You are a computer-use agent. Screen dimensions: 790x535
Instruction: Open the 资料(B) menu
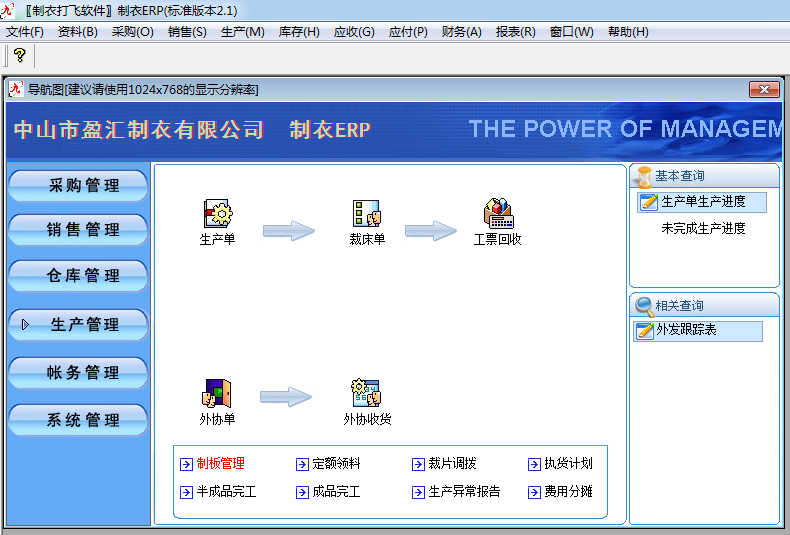point(78,32)
